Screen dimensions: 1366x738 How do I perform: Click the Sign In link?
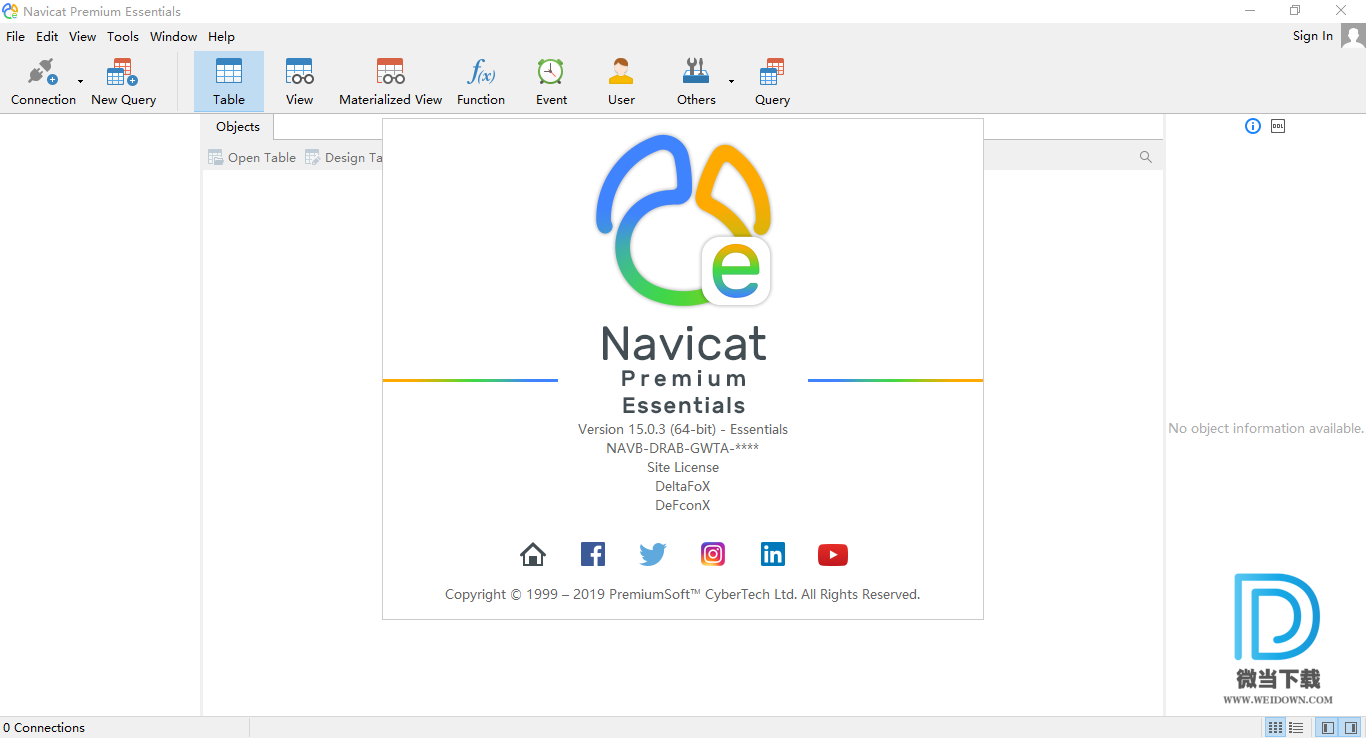point(1312,36)
